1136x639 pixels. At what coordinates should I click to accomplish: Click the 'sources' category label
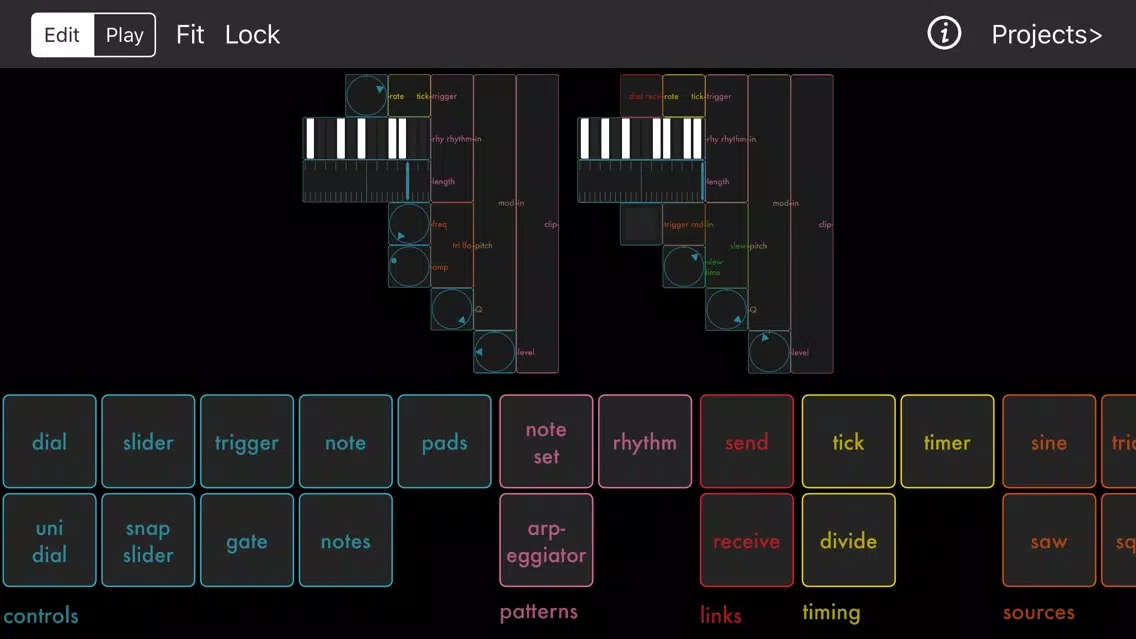pos(1039,612)
